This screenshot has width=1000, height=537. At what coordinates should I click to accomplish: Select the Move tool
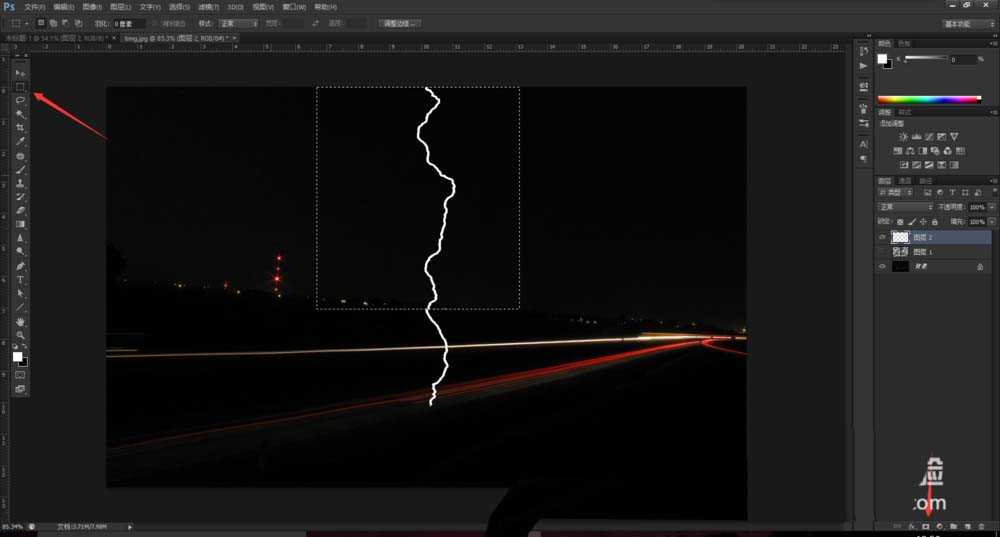[20, 73]
